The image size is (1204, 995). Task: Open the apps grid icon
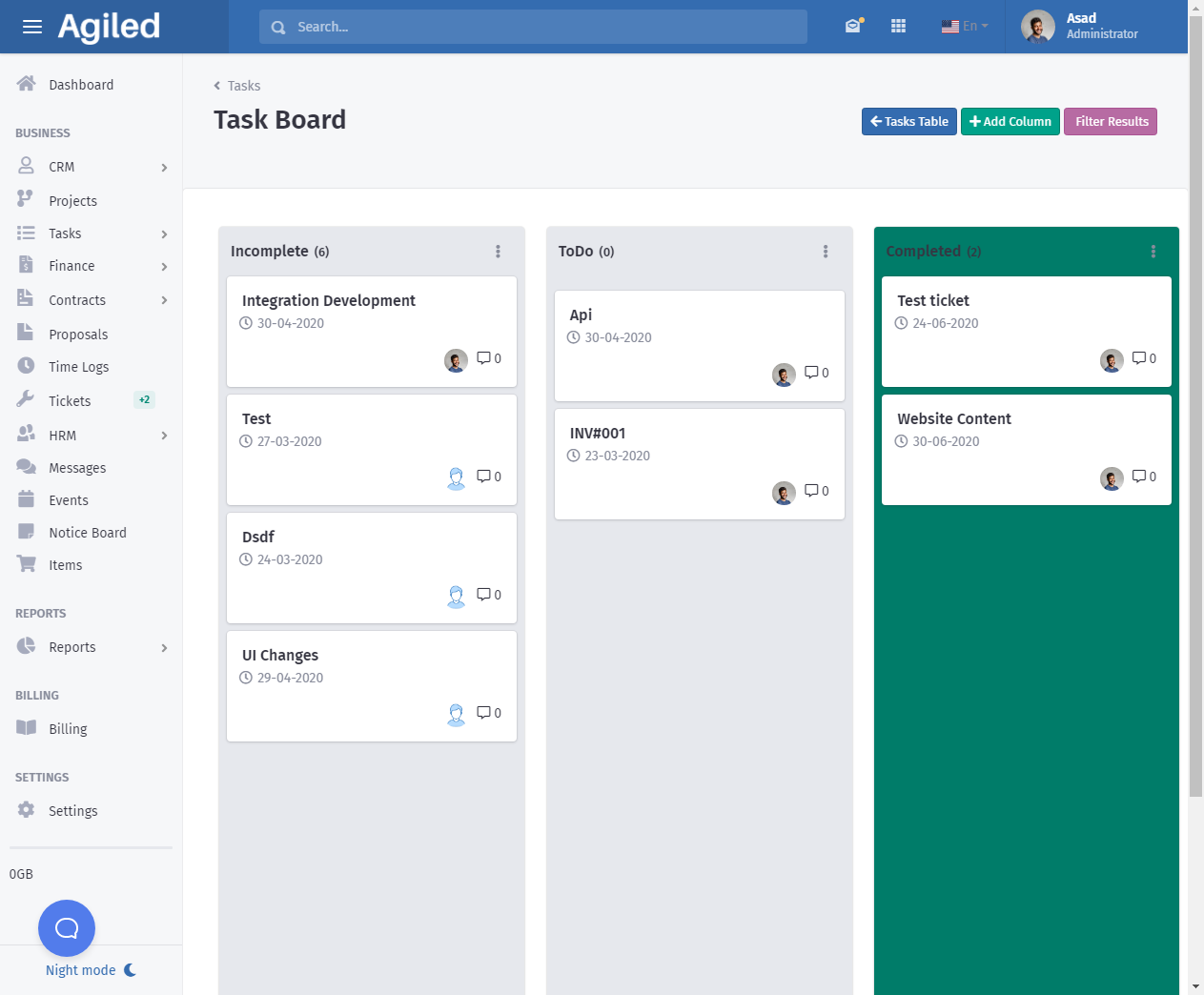pyautogui.click(x=898, y=27)
